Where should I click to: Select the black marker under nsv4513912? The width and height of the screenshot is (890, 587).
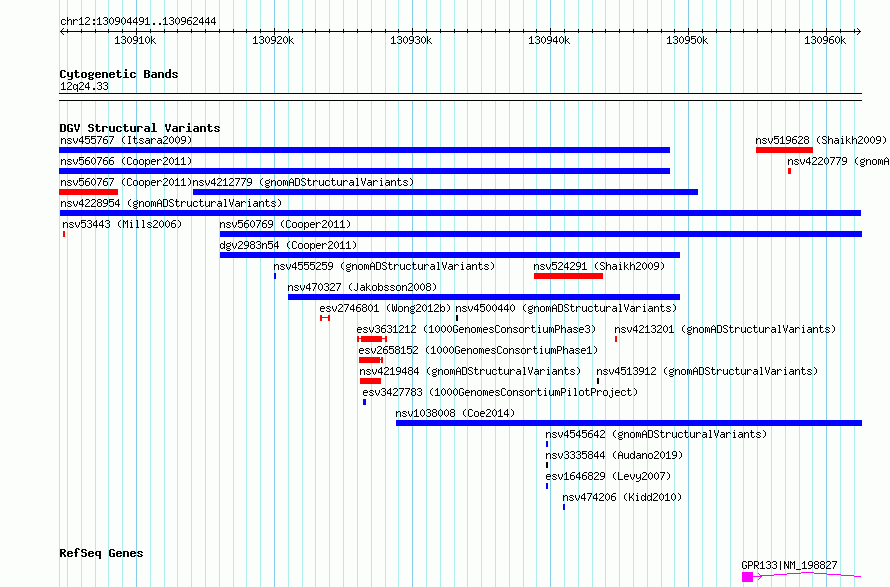tap(598, 381)
